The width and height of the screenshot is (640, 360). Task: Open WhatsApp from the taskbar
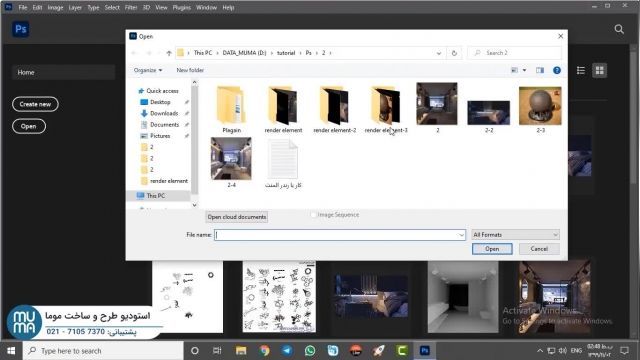310,351
